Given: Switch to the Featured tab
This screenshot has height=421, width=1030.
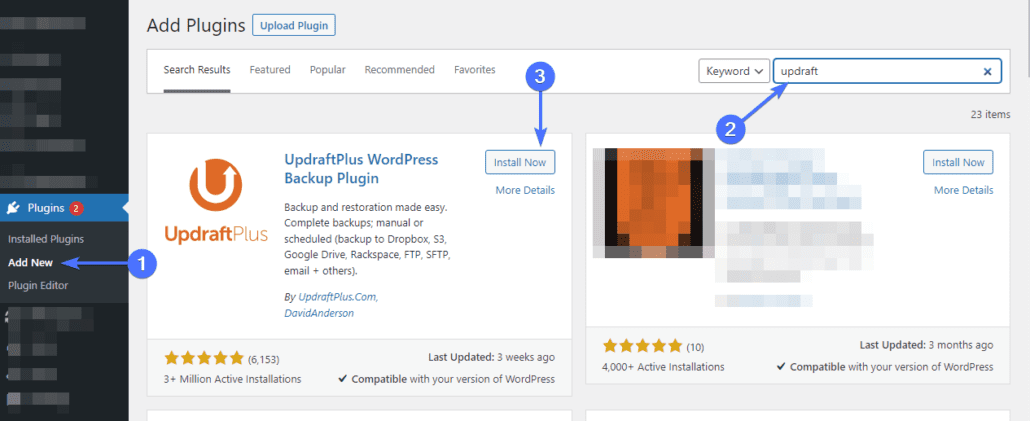Looking at the screenshot, I should pyautogui.click(x=270, y=70).
